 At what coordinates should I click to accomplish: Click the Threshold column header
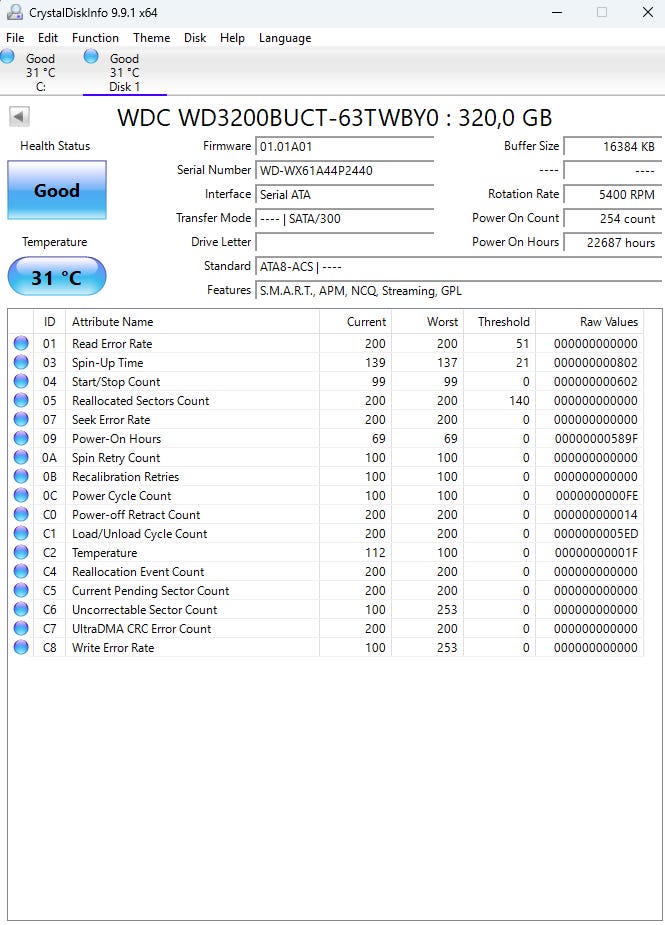[499, 322]
